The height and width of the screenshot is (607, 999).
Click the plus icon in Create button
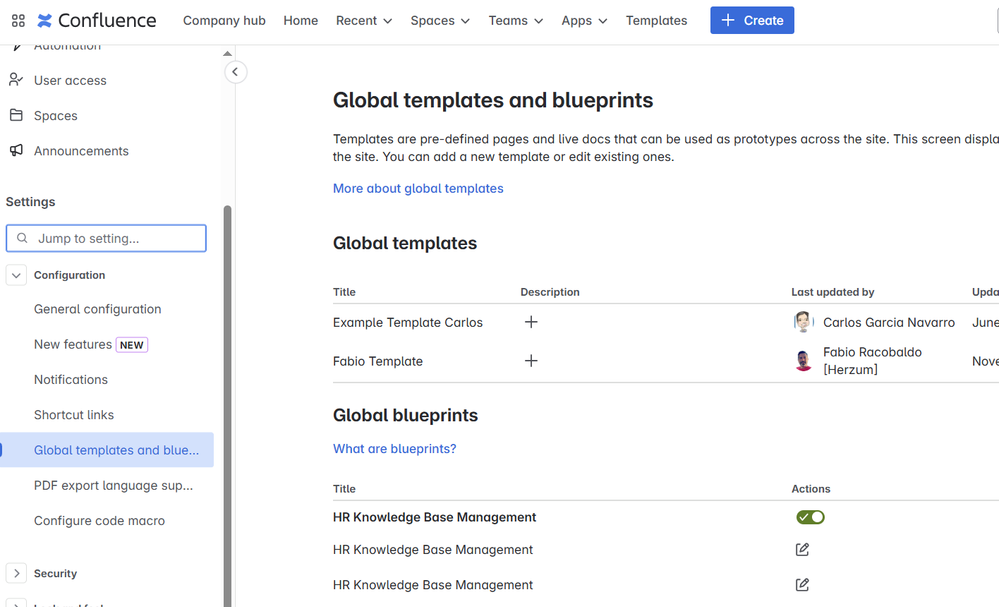coord(728,20)
